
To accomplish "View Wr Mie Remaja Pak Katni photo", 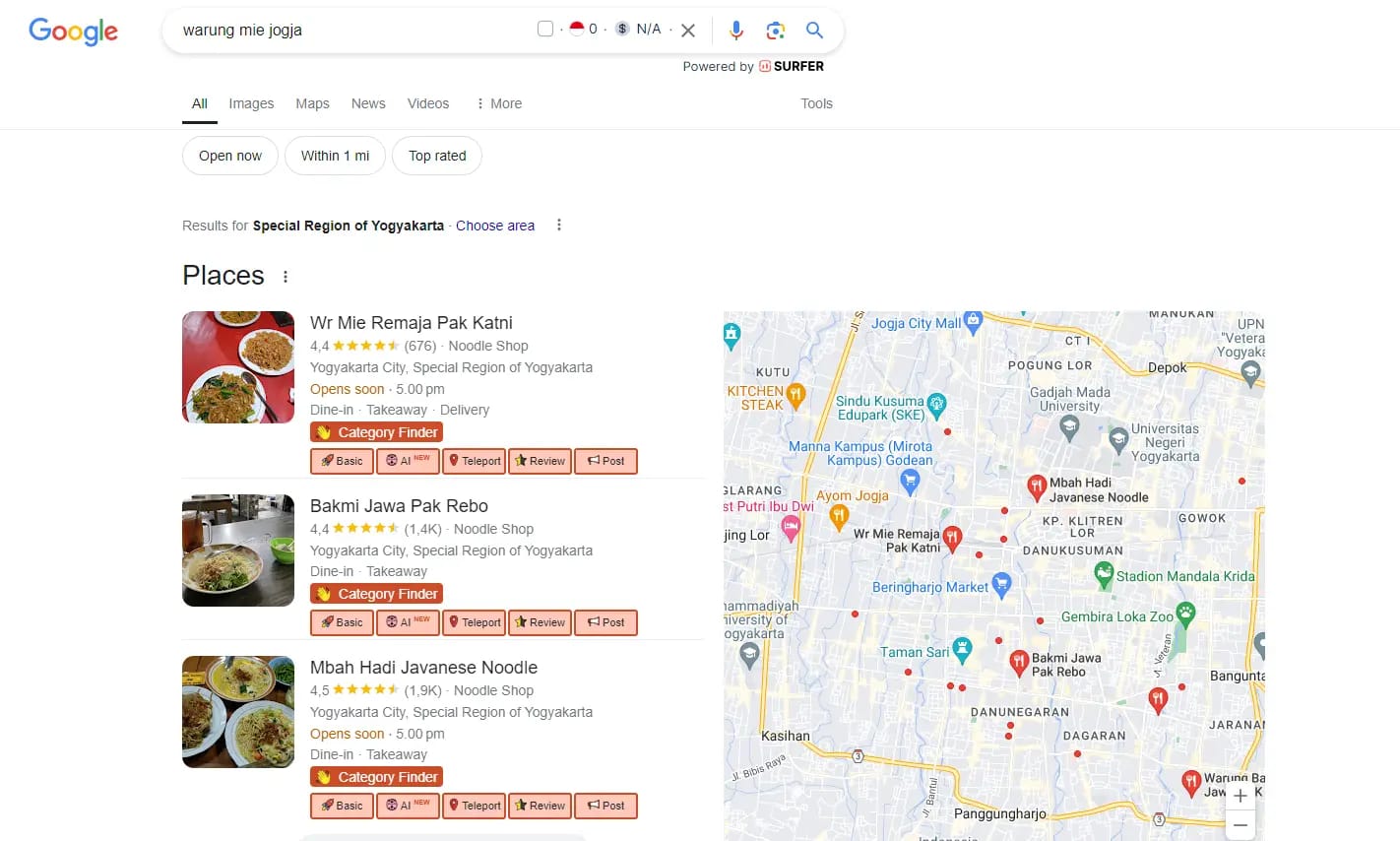I will pos(238,367).
